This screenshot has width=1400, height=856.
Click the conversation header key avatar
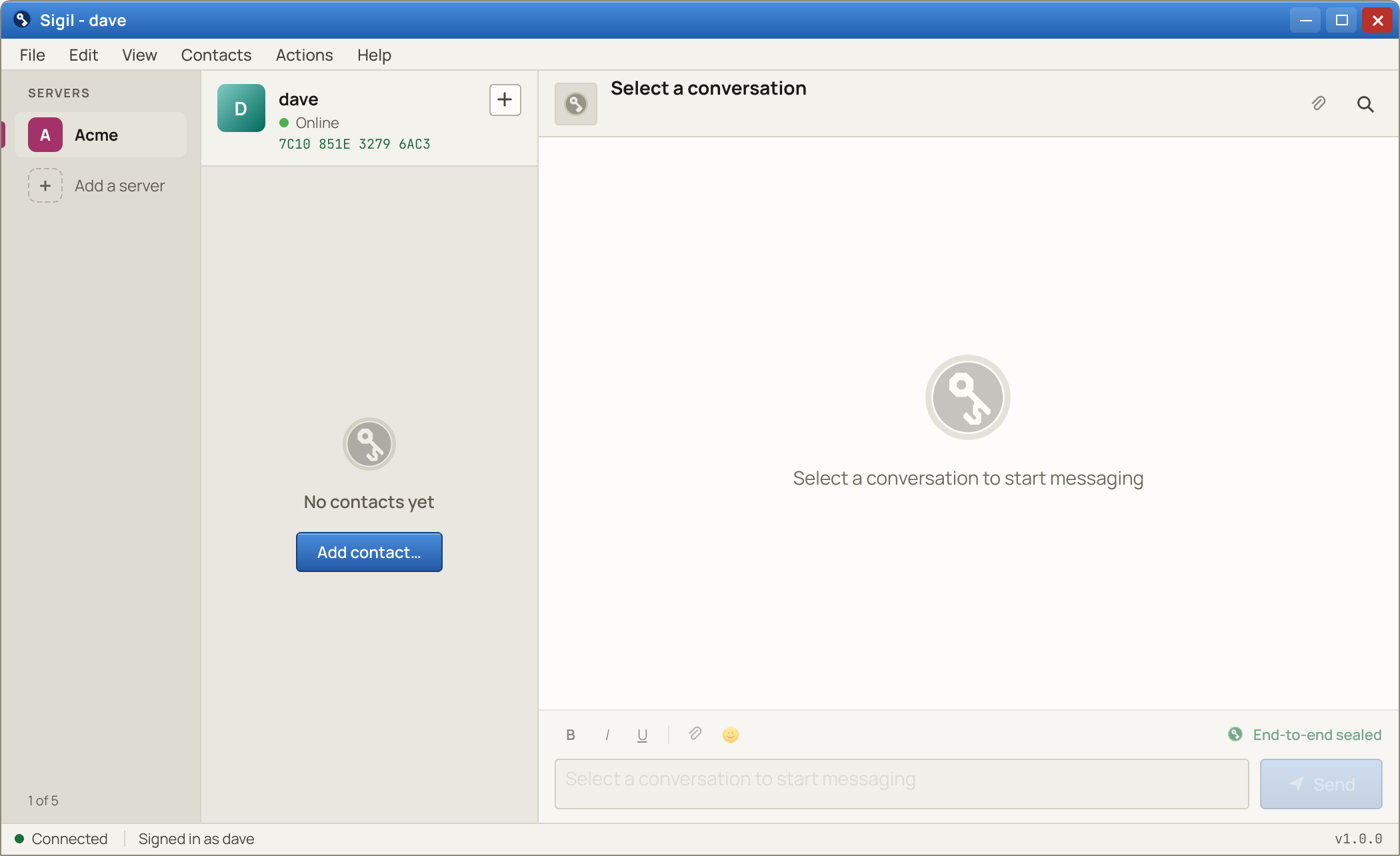pos(576,104)
